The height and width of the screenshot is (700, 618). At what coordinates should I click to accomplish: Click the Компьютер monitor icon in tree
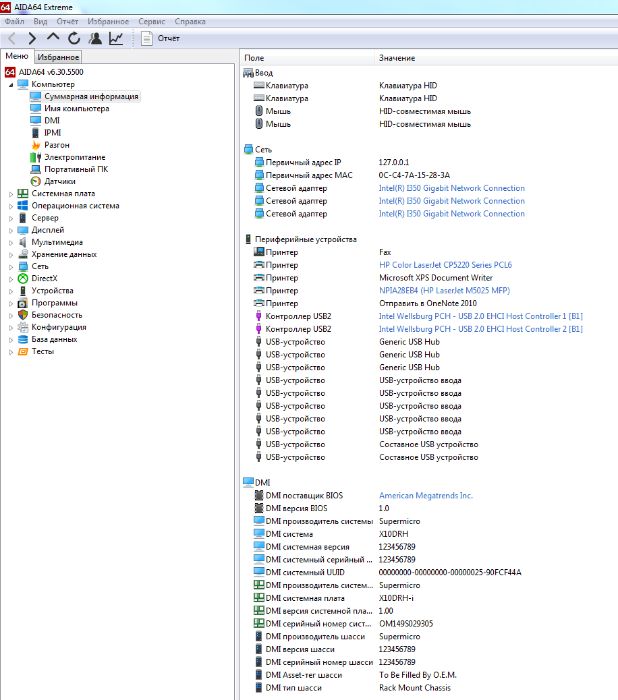[x=23, y=84]
